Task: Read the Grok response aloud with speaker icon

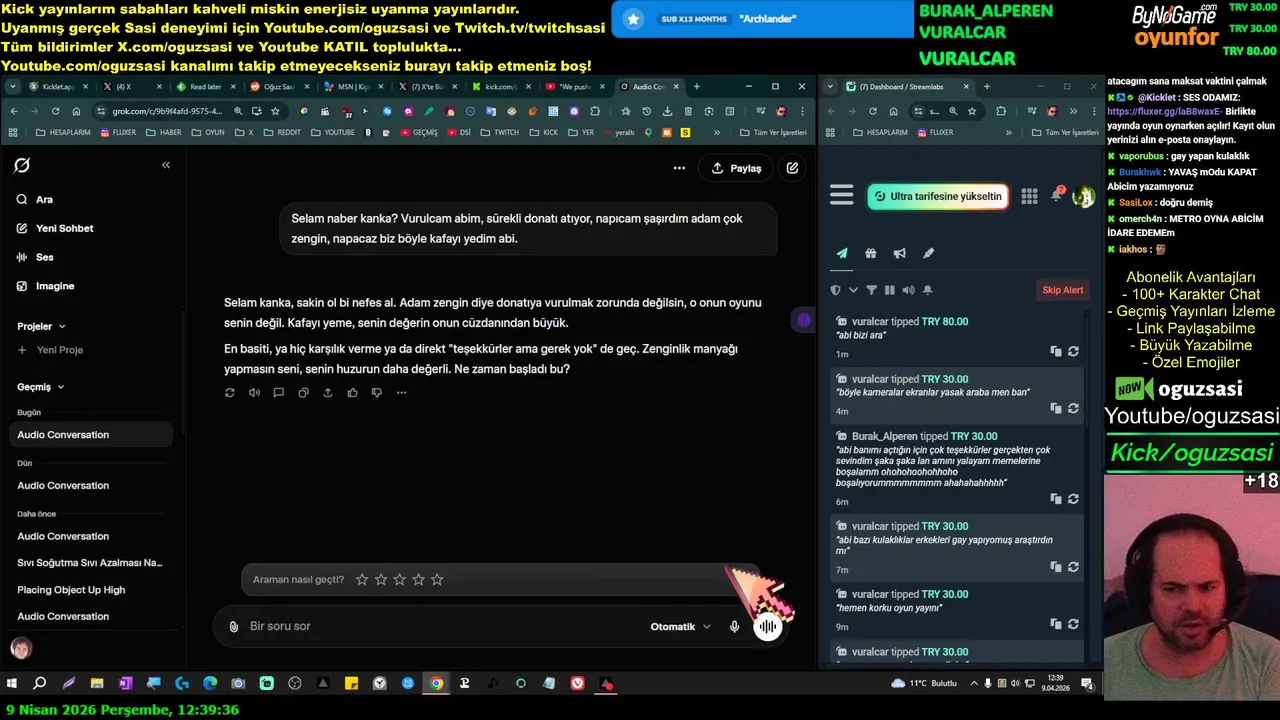Action: click(254, 393)
